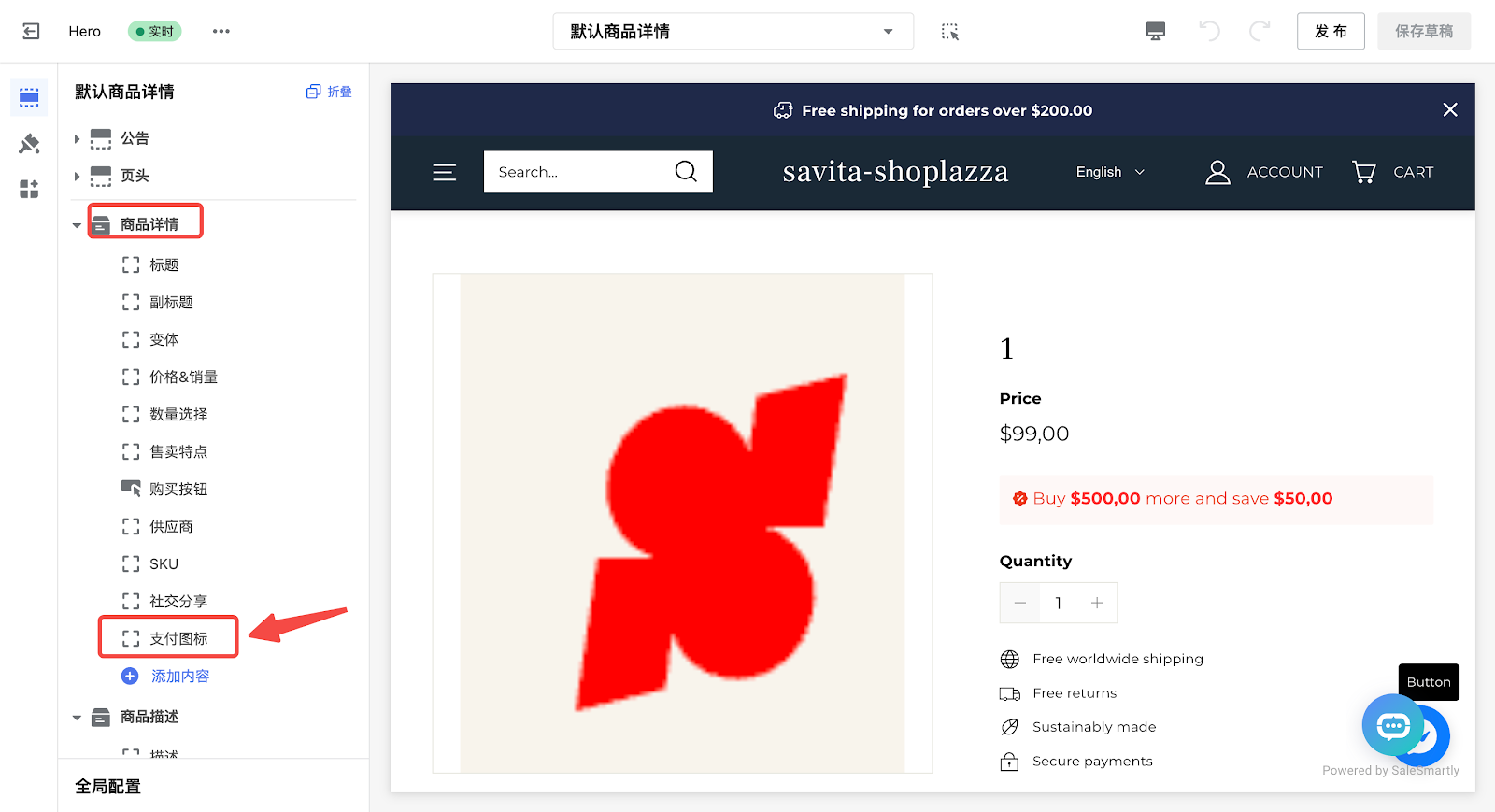
Task: Open the live chat bubble icon
Action: (x=1392, y=724)
